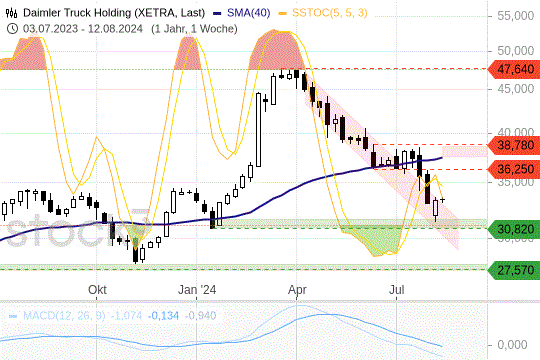Toggle the SSTOC(5, 5, 3) indicator label
This screenshot has width=540, height=360.
(x=330, y=13)
